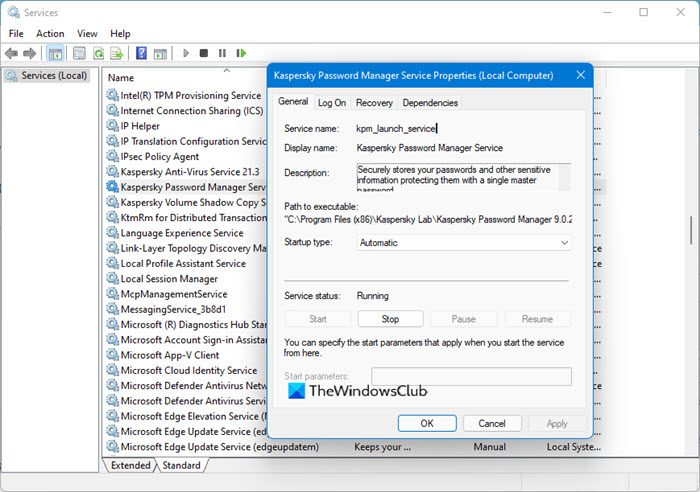Click the Restart Service toolbar icon
The height and width of the screenshot is (492, 700).
pyautogui.click(x=241, y=53)
